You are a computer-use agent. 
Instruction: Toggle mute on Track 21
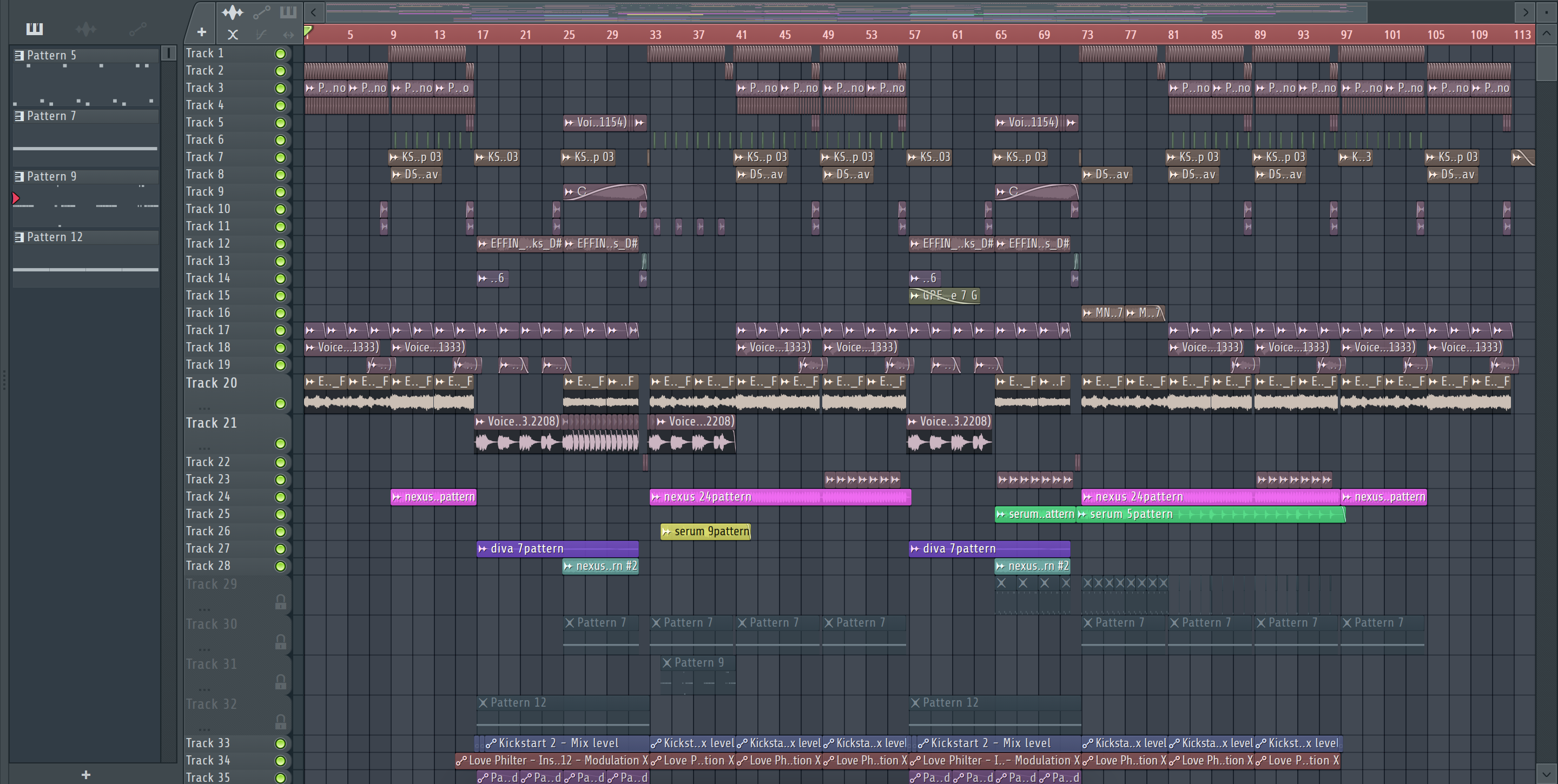[x=281, y=444]
